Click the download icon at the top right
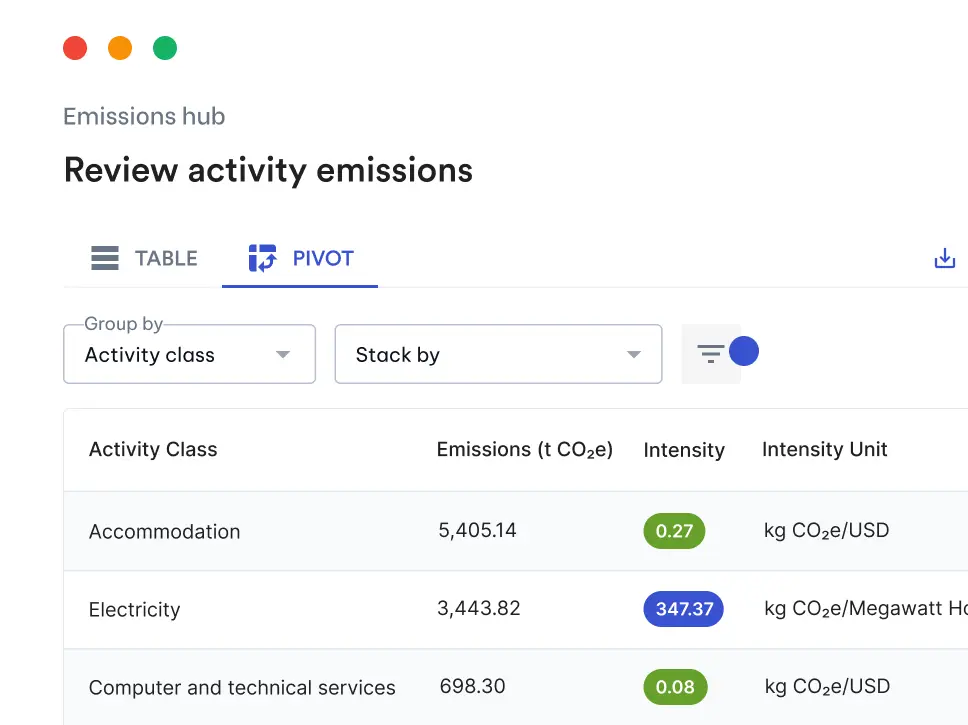 tap(944, 257)
